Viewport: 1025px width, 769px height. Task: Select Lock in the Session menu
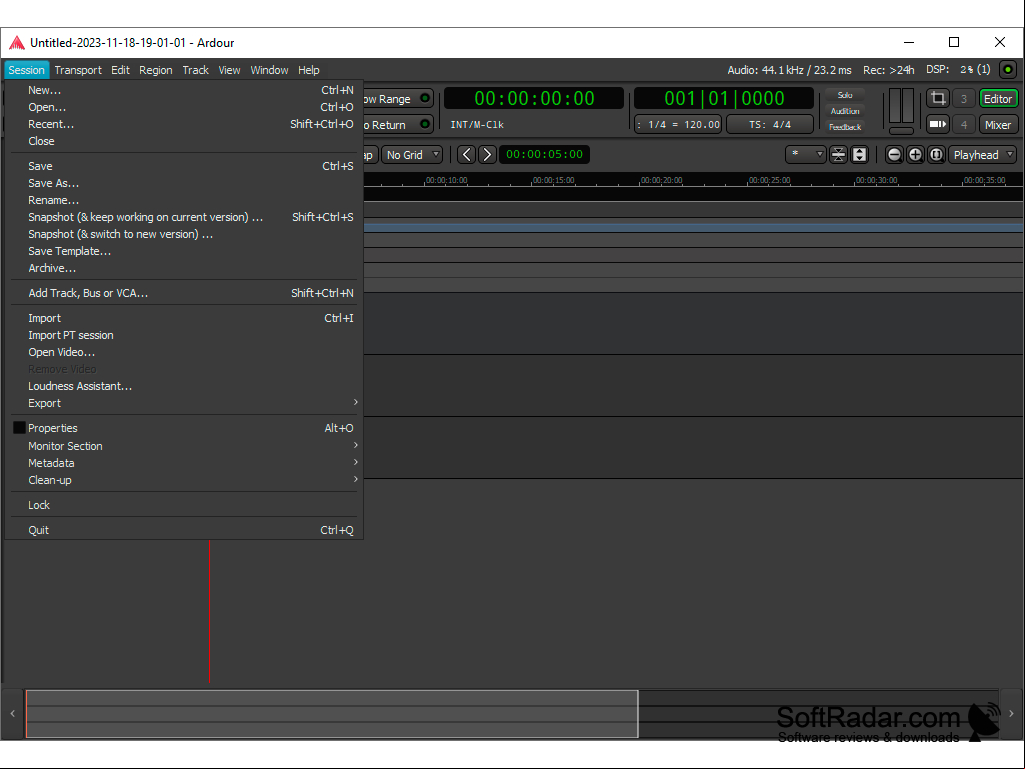[x=184, y=505]
